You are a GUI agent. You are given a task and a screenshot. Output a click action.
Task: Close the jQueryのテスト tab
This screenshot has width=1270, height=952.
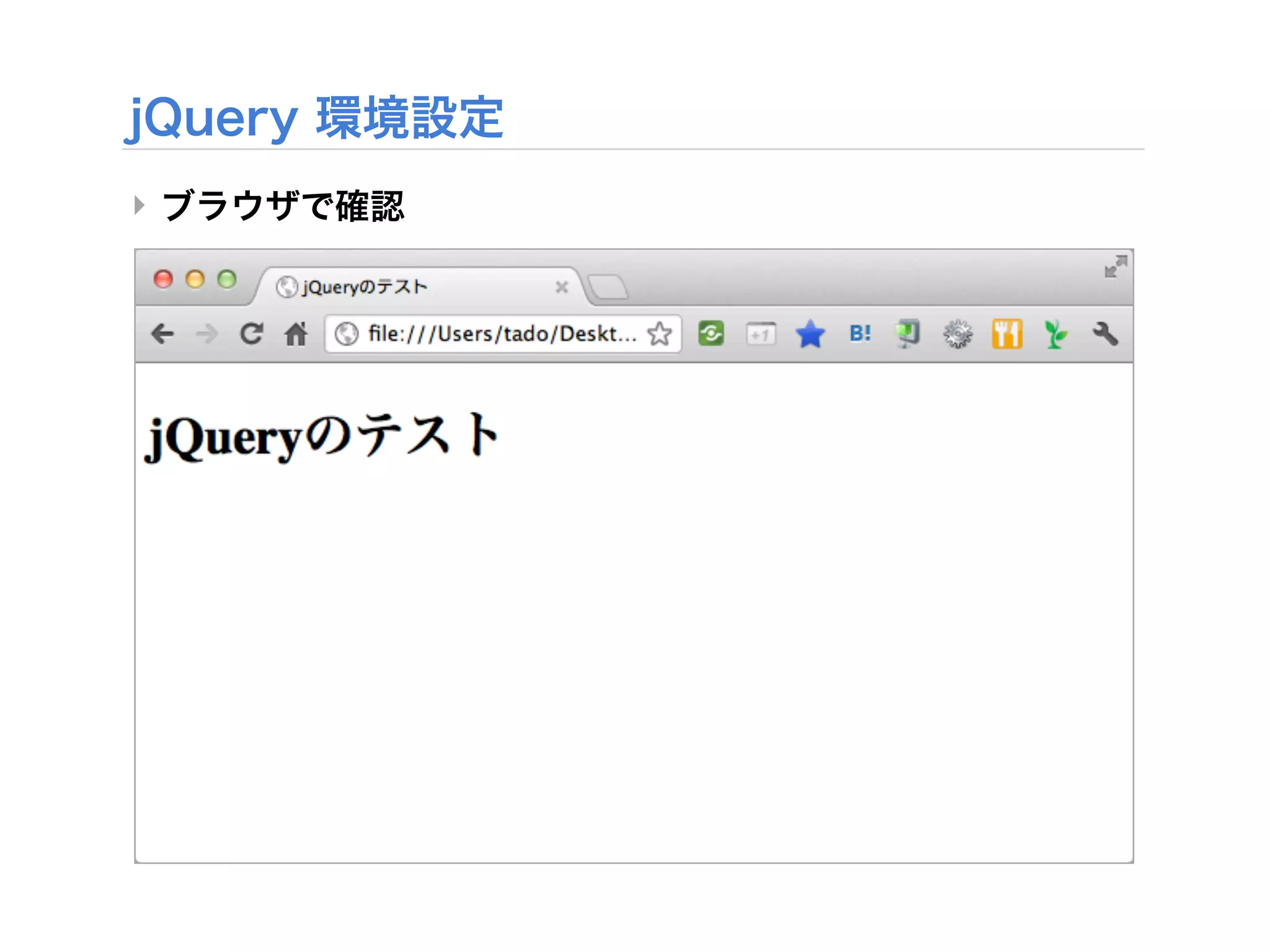pos(562,287)
